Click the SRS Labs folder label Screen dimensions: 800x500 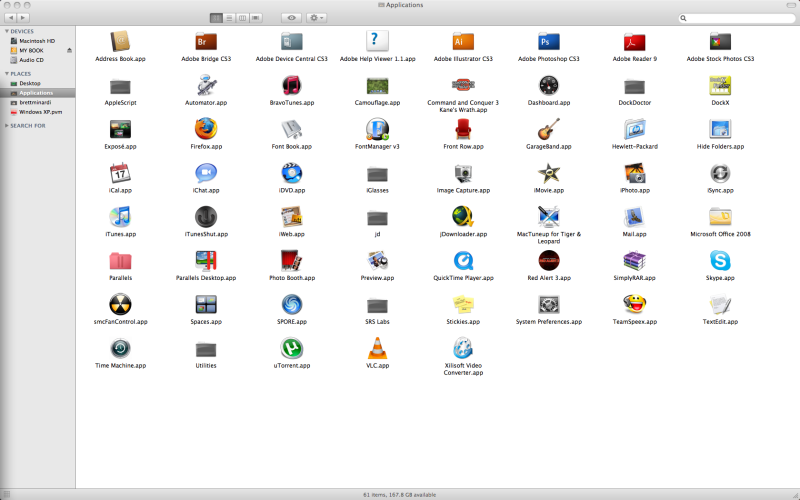tap(378, 322)
